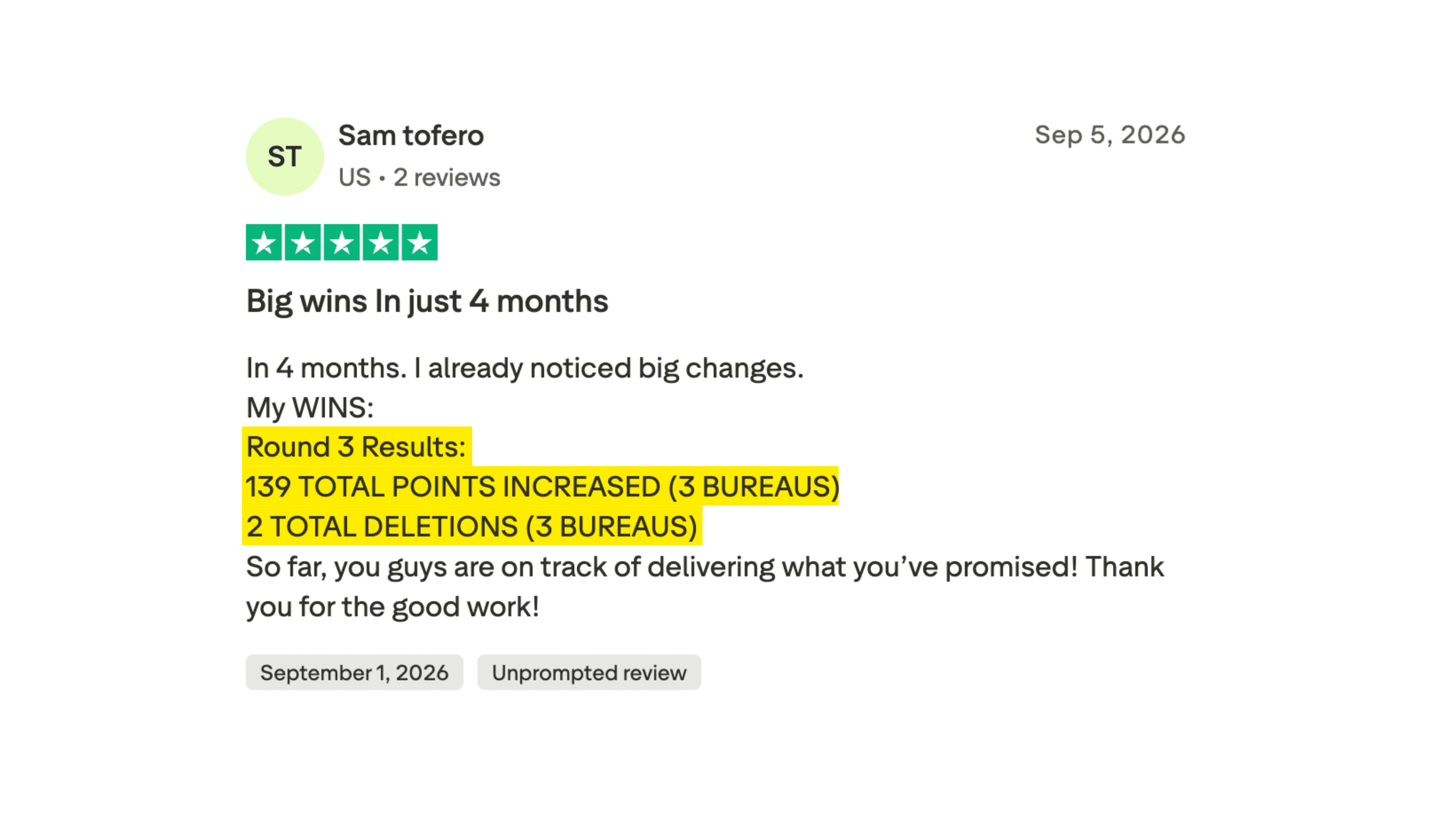
Task: Open review title Big wins In just 4 months
Action: click(x=427, y=301)
